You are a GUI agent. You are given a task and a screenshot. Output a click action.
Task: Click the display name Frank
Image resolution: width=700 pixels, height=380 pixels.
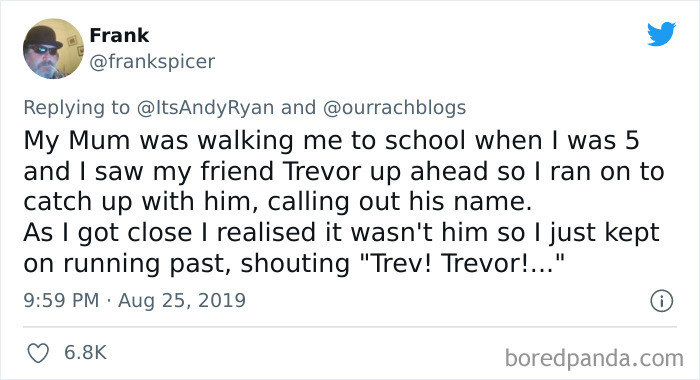(x=119, y=35)
